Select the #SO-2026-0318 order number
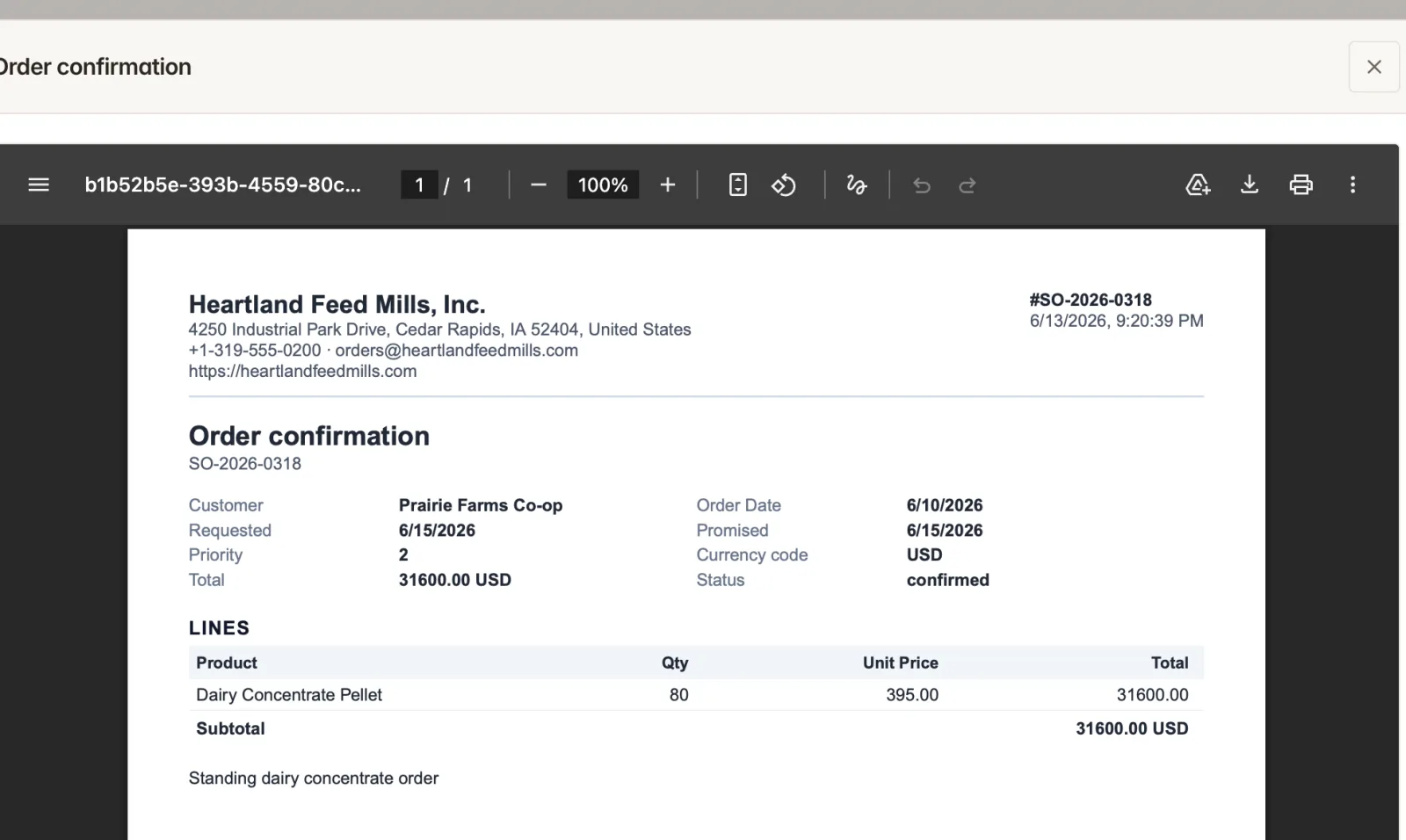The height and width of the screenshot is (840, 1406). (x=1091, y=300)
